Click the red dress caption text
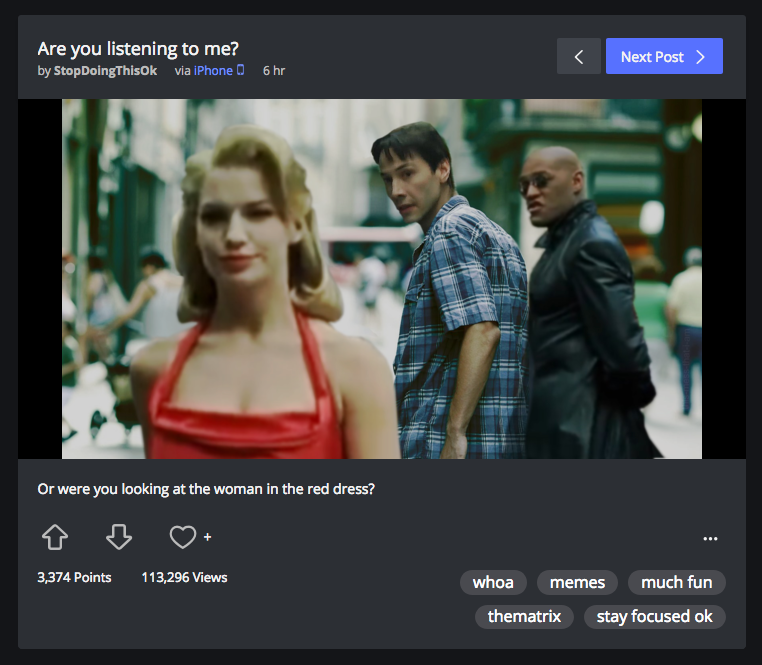Image resolution: width=762 pixels, height=665 pixels. (206, 489)
